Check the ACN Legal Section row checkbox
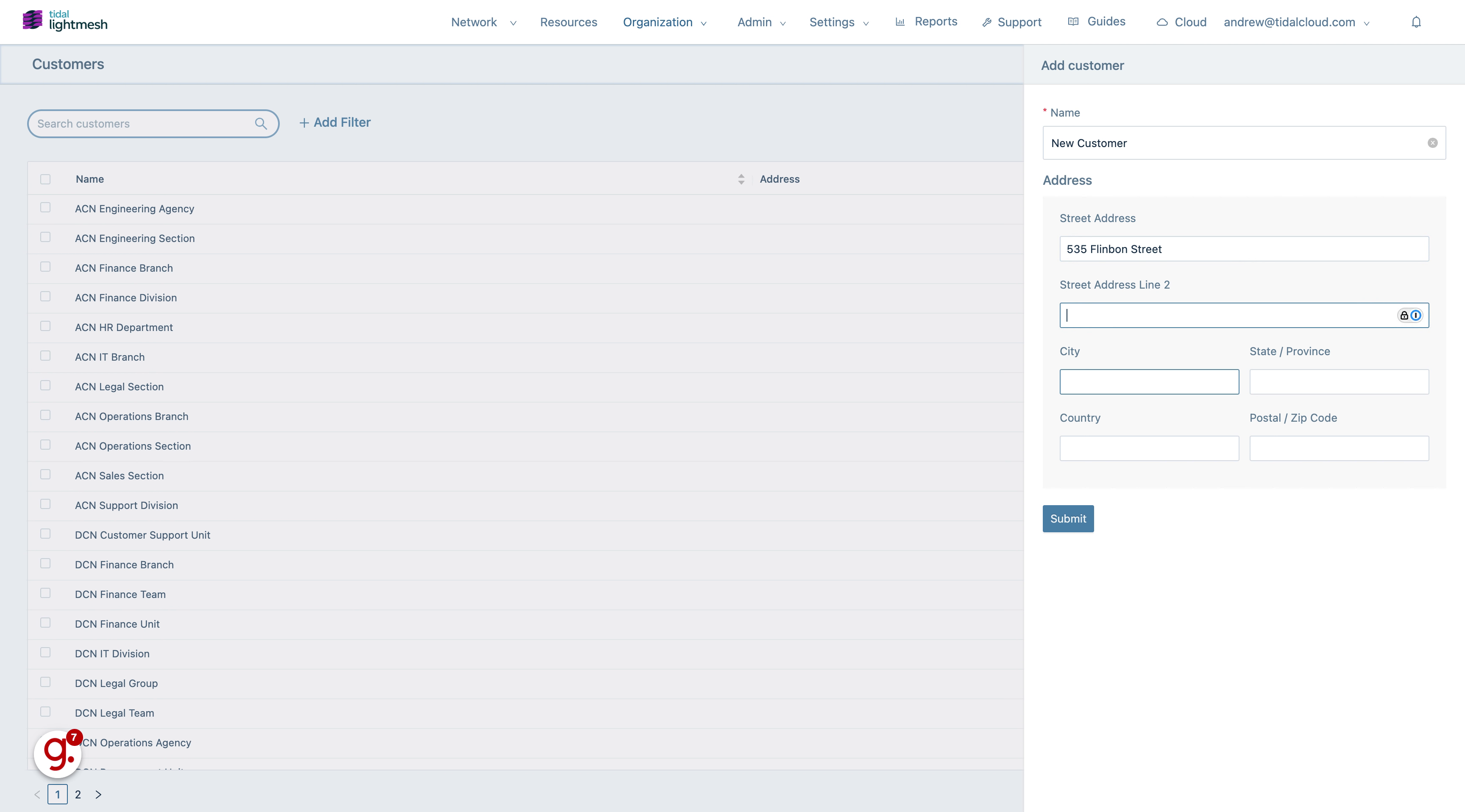 [45, 386]
